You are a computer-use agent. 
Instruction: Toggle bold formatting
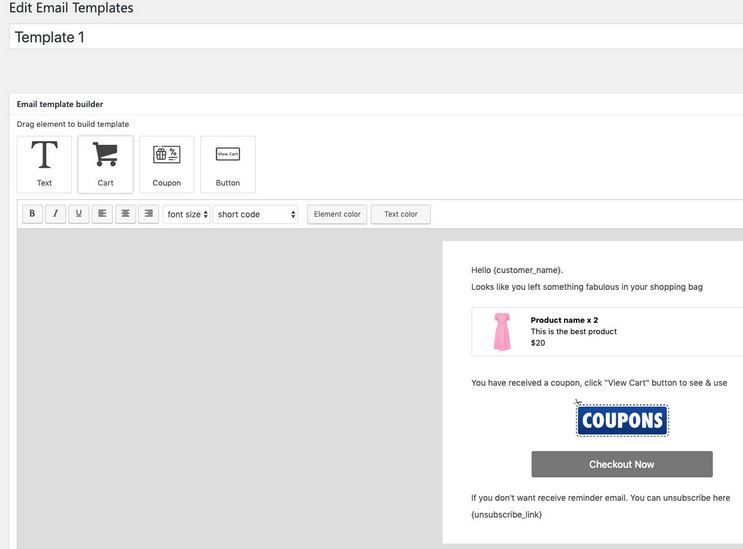click(x=32, y=214)
